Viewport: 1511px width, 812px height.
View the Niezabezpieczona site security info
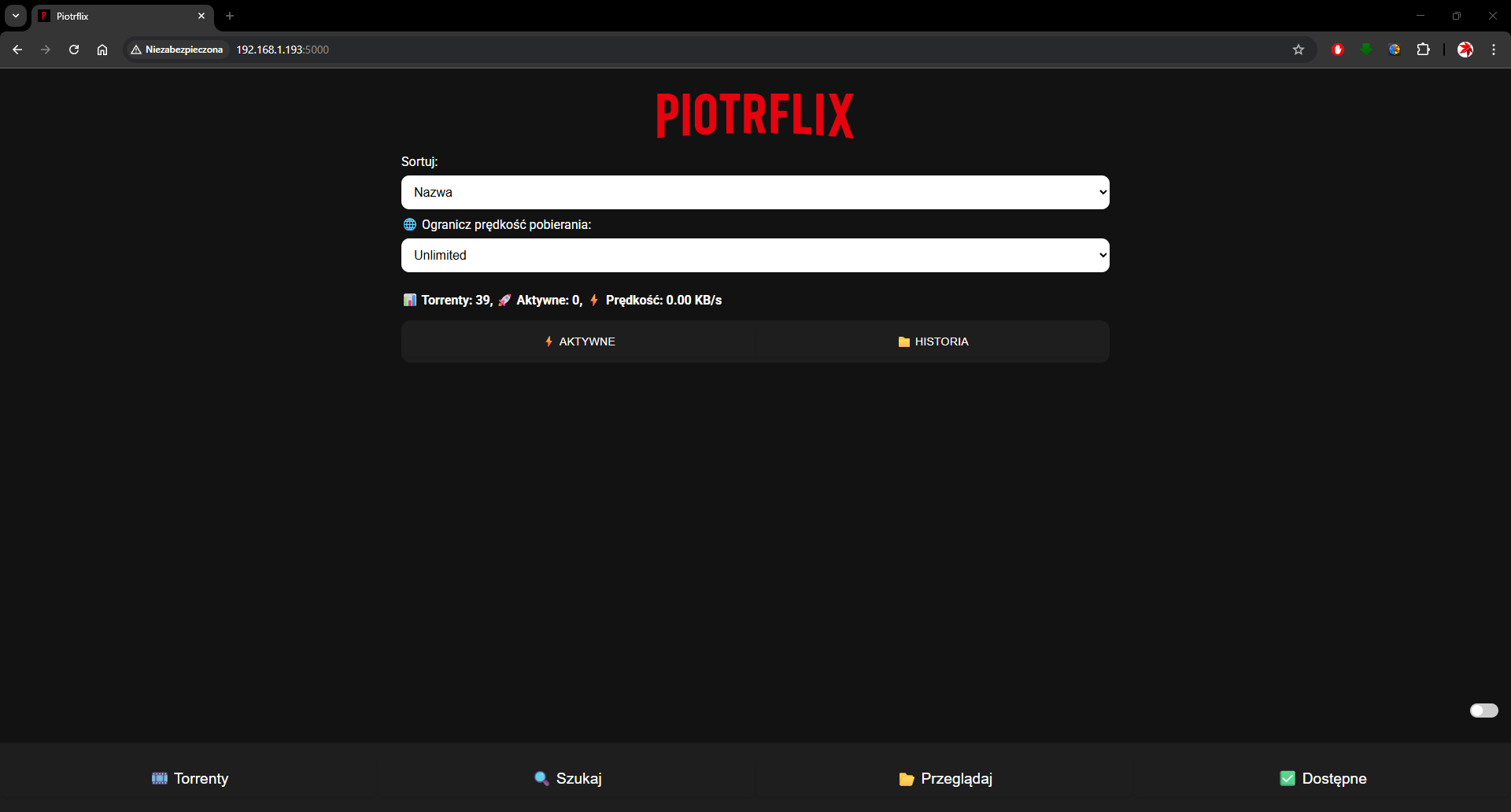click(x=177, y=50)
